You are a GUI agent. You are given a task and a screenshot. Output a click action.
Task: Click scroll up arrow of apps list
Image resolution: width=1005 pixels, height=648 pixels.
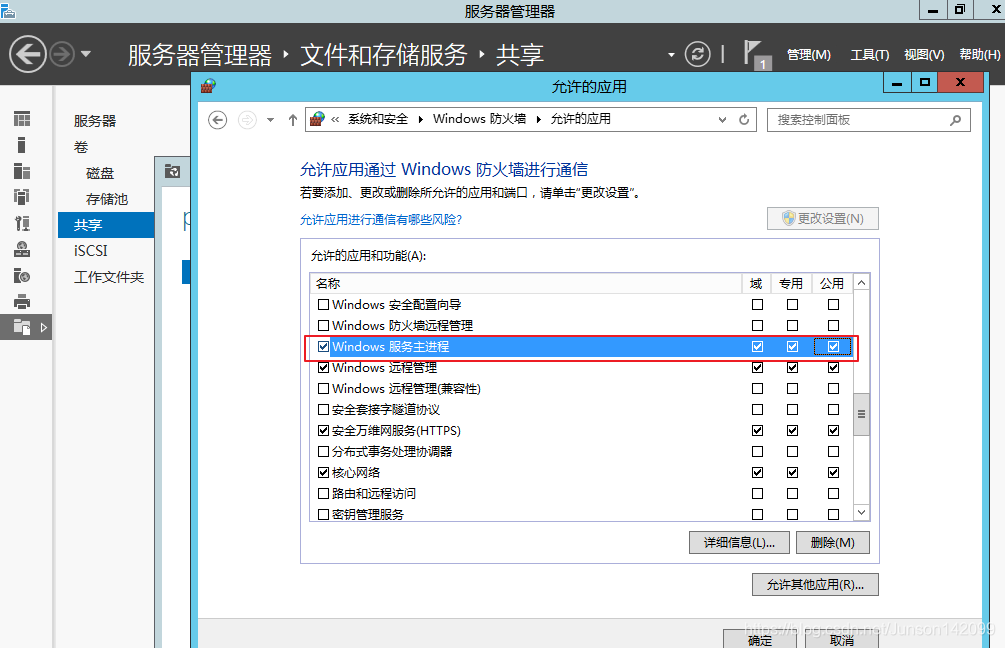862,283
